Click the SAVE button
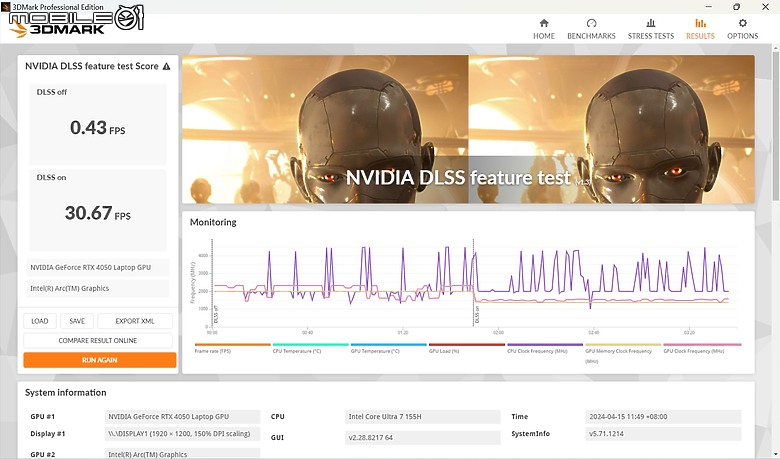 click(x=77, y=321)
